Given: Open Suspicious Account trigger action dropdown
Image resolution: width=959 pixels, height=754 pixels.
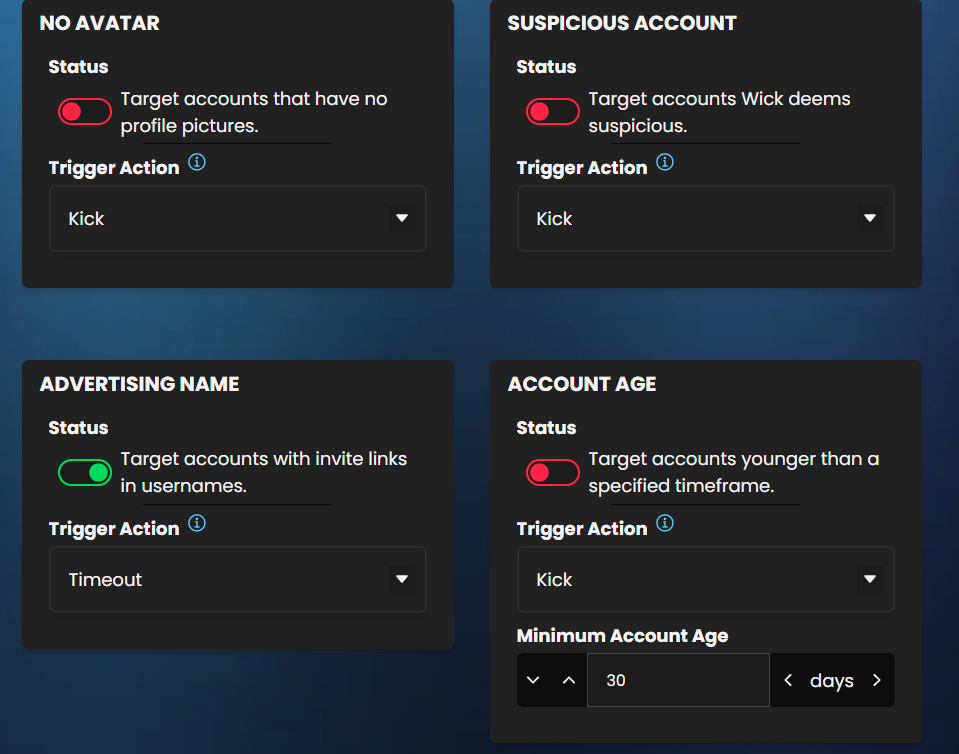Looking at the screenshot, I should [x=705, y=219].
